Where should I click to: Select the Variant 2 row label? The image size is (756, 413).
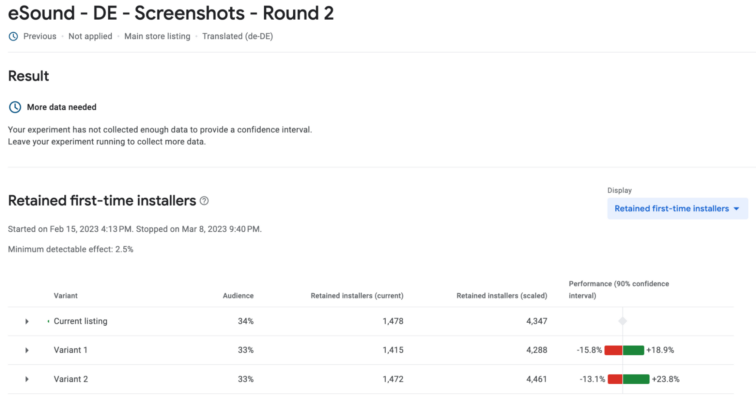point(71,379)
